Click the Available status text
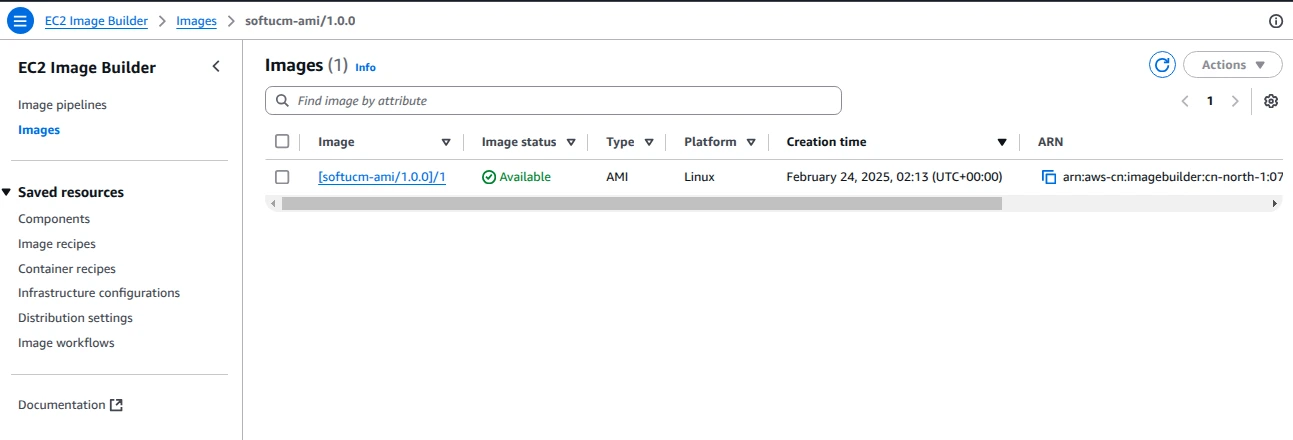 (525, 177)
